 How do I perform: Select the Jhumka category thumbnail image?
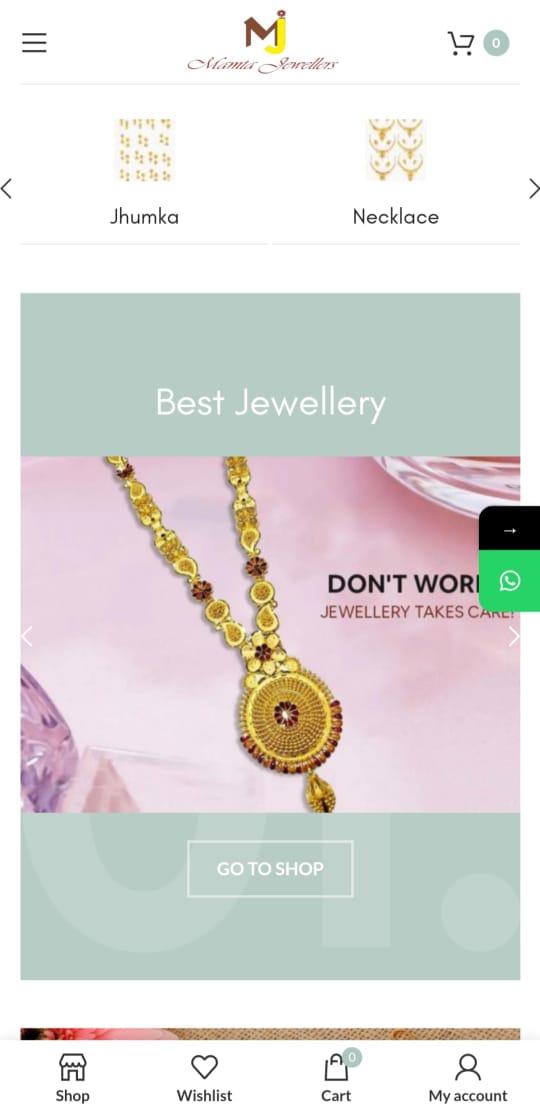(x=145, y=150)
